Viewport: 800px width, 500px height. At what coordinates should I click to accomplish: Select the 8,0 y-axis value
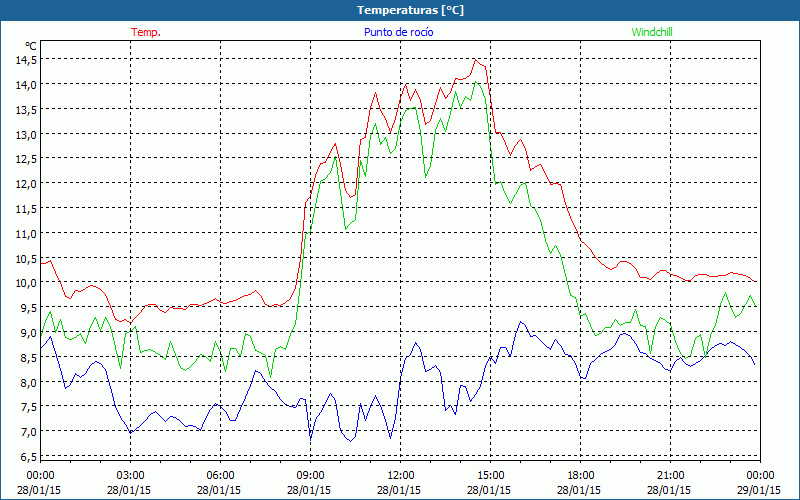30,382
